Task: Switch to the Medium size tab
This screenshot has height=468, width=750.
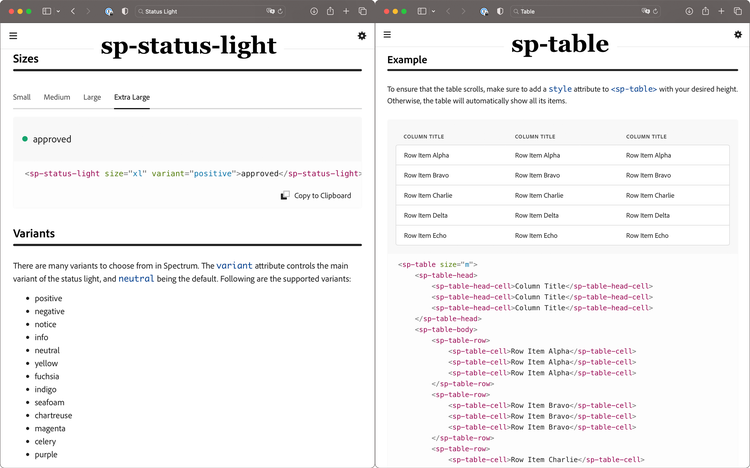Action: click(57, 97)
